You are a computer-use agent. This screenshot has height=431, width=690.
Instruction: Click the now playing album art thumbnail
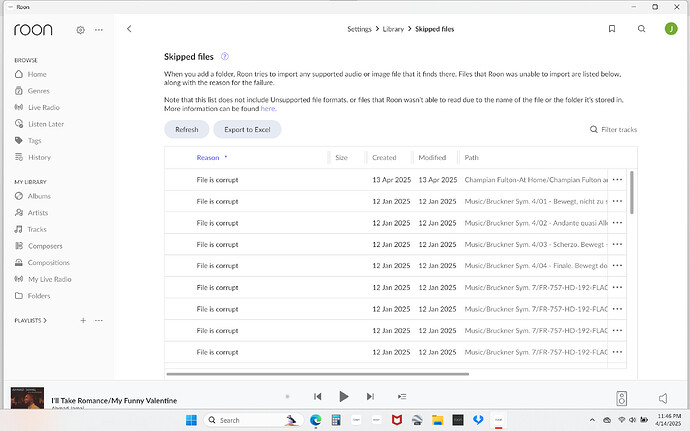[27, 398]
